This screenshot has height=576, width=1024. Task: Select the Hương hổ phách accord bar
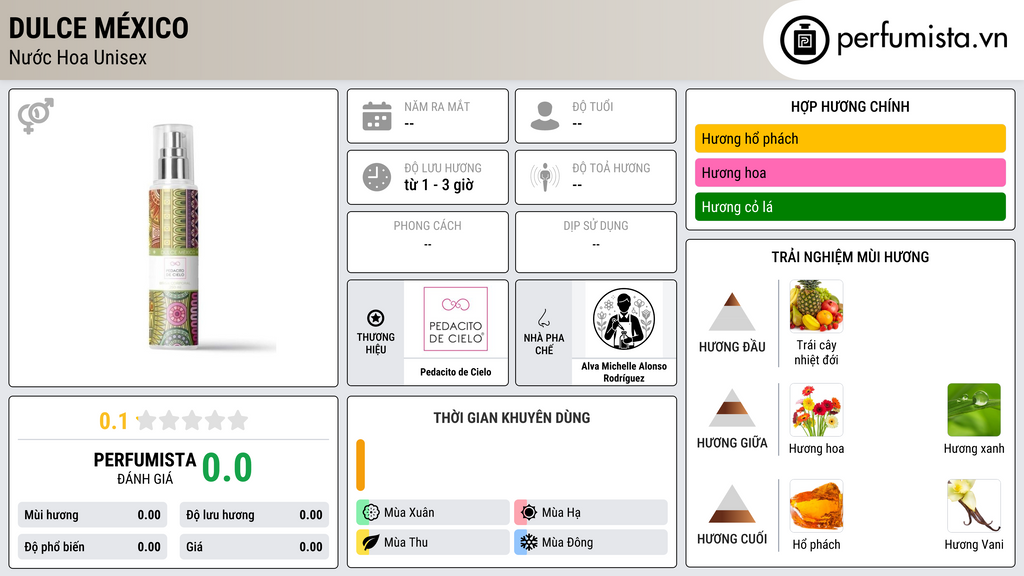(850, 138)
